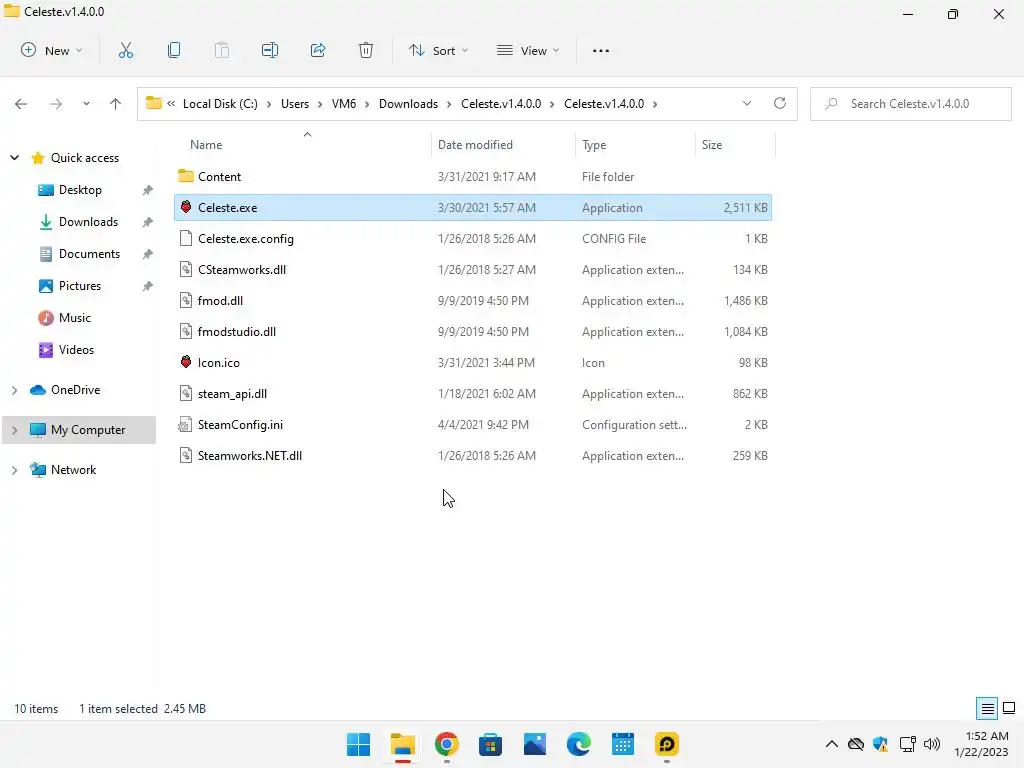
Task: Open Documents in Quick access
Action: click(89, 253)
